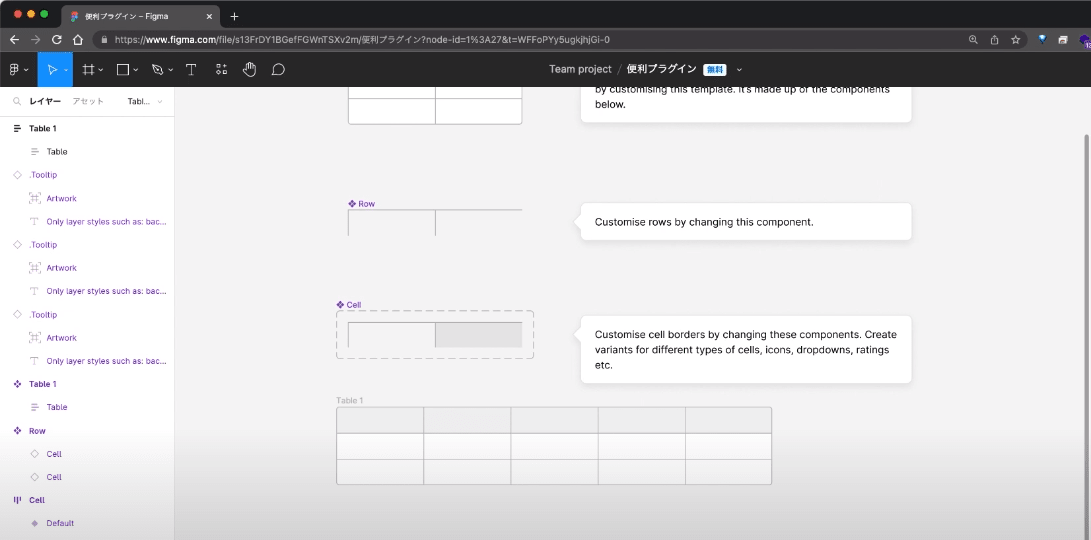Select the Pen tool
The width and height of the screenshot is (1091, 540).
[157, 69]
